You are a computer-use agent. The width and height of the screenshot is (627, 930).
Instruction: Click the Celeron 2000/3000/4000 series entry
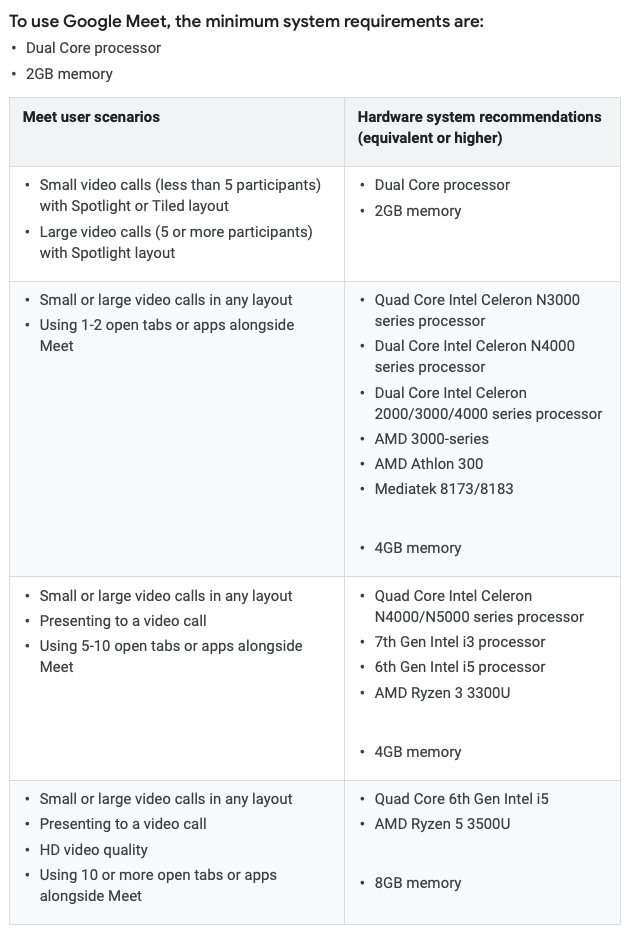pos(488,403)
